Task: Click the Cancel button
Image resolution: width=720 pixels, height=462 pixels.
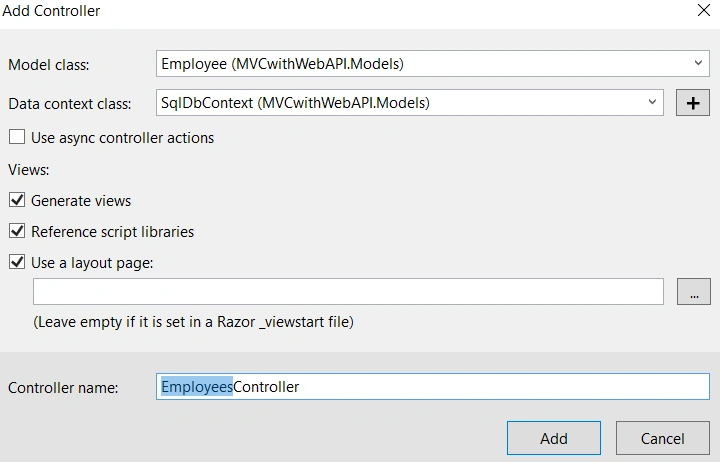Action: coord(663,438)
